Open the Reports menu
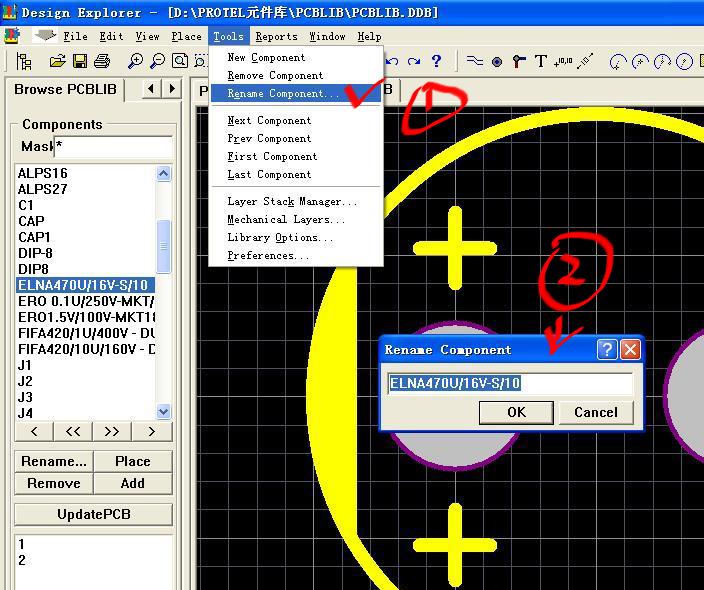704x590 pixels. 277,36
